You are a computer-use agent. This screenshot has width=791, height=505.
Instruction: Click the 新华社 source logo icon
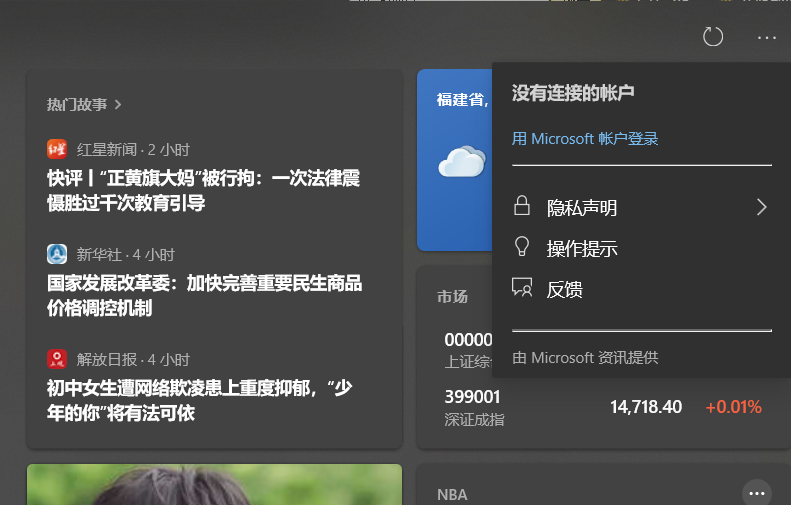[x=57, y=254]
